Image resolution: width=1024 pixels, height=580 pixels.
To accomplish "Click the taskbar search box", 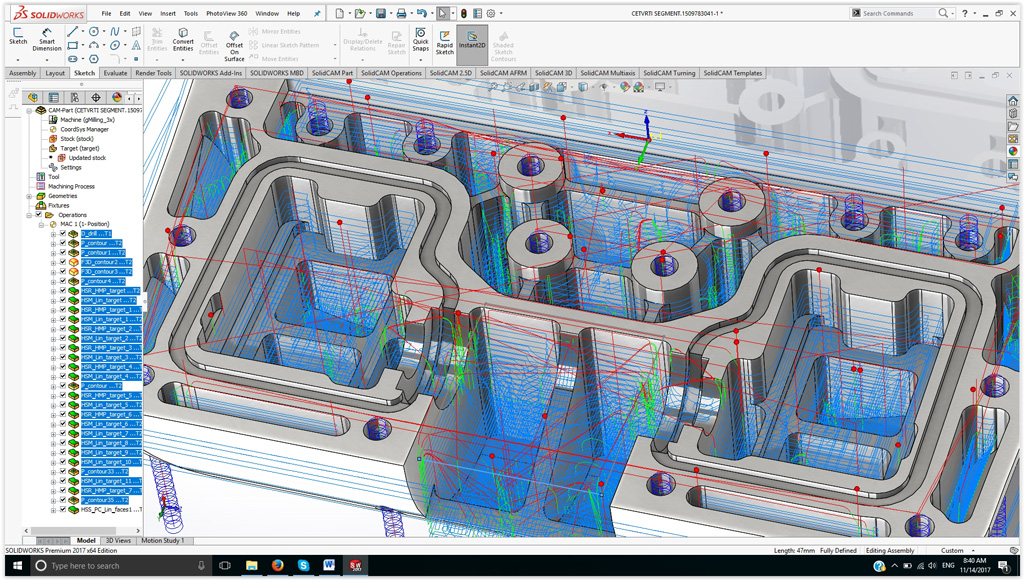I will pyautogui.click(x=121, y=566).
